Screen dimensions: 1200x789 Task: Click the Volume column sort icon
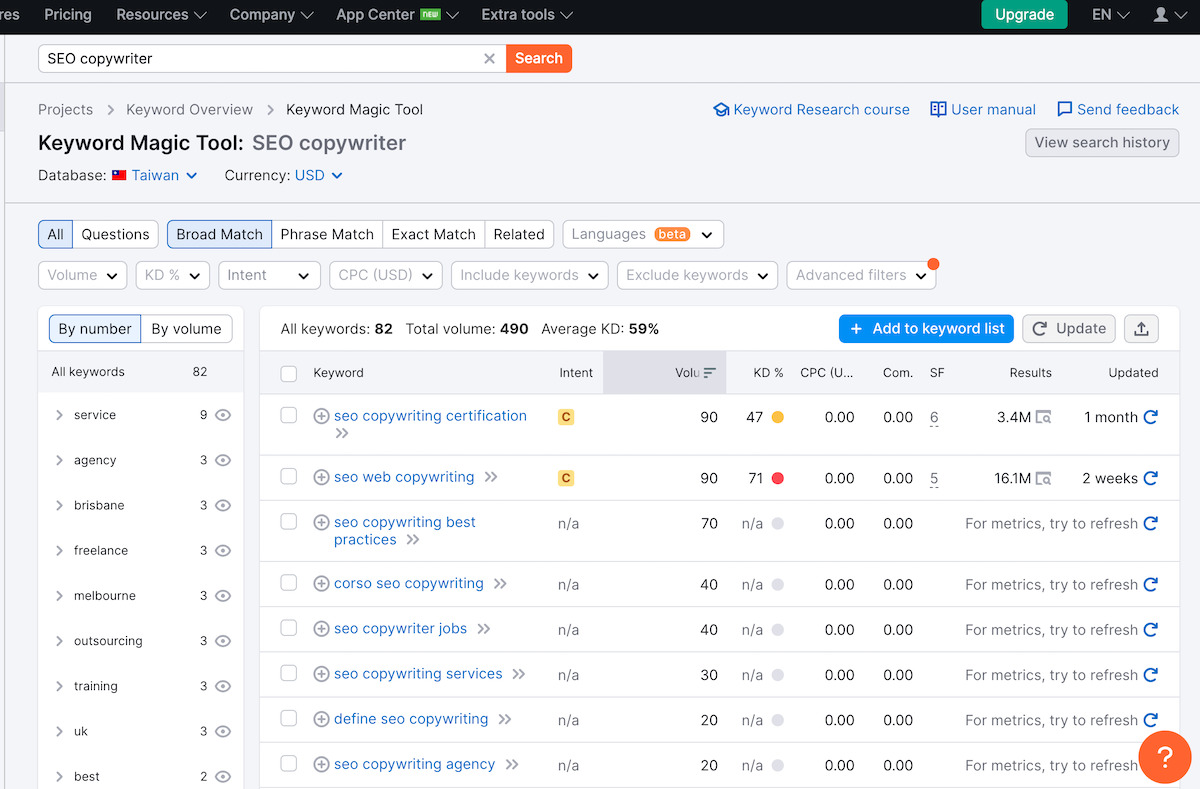pyautogui.click(x=710, y=372)
